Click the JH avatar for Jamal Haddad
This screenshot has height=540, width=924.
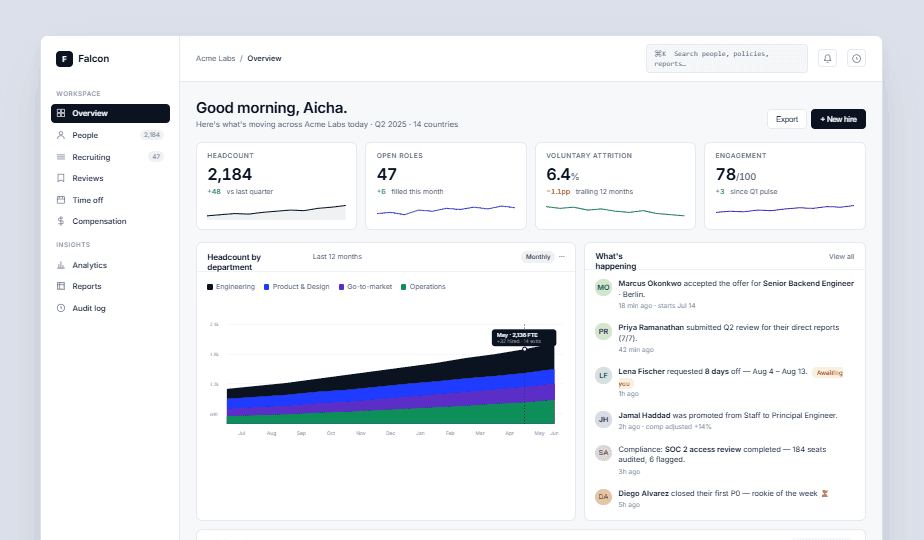(x=603, y=419)
